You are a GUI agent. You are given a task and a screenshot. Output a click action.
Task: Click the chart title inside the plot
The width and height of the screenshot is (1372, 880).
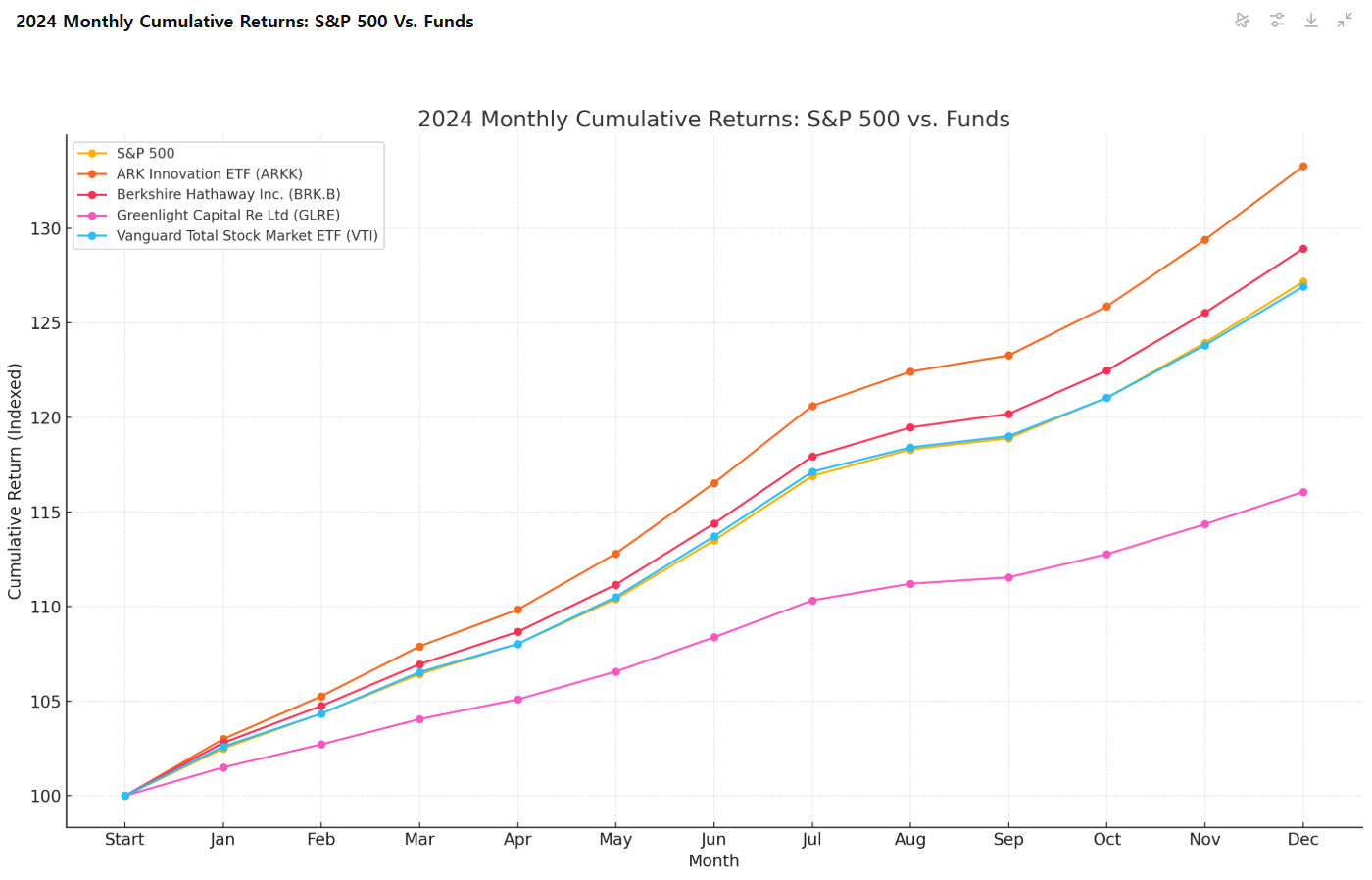(x=713, y=120)
